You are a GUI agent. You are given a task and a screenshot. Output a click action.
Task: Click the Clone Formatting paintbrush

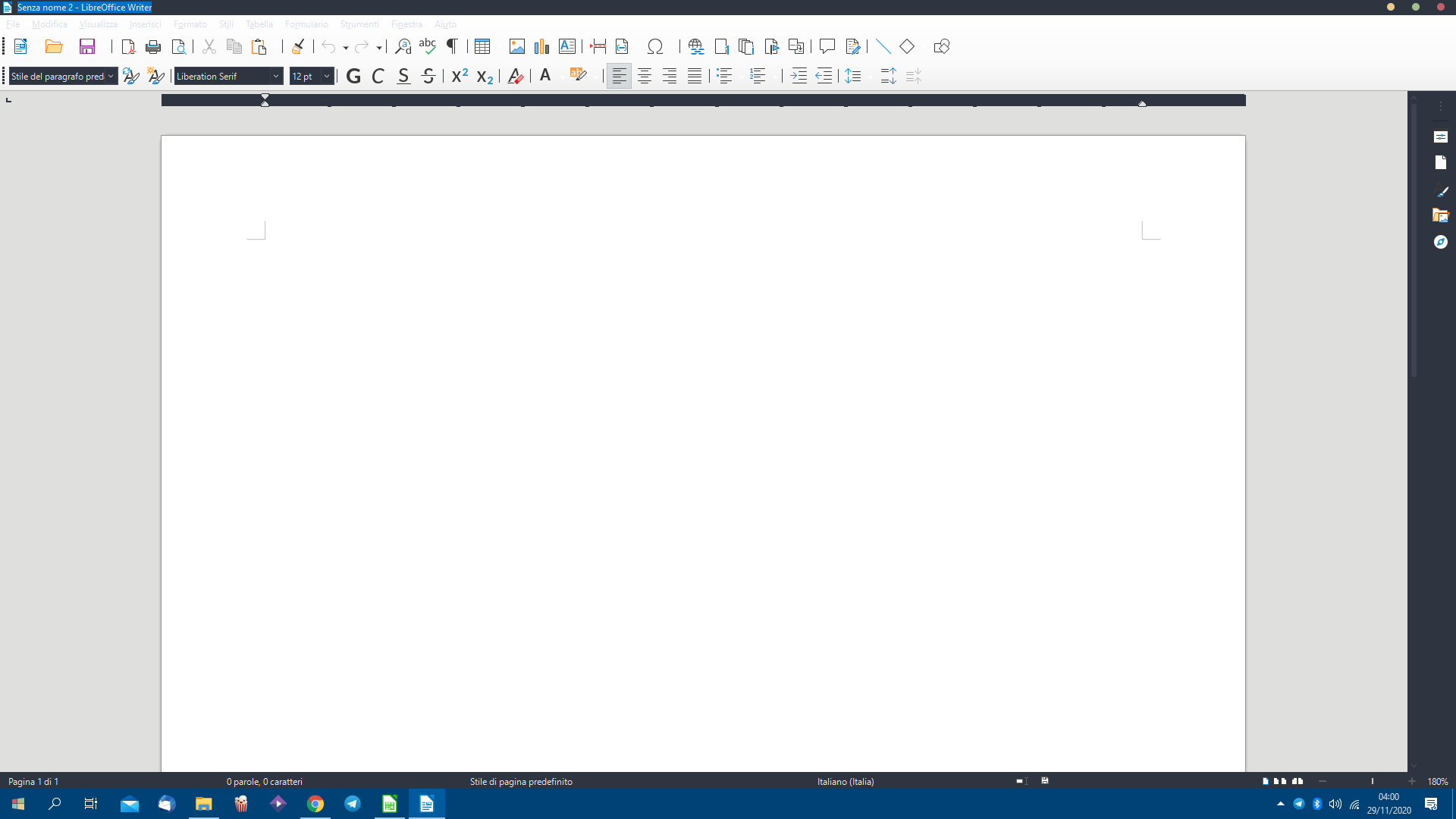coord(298,47)
